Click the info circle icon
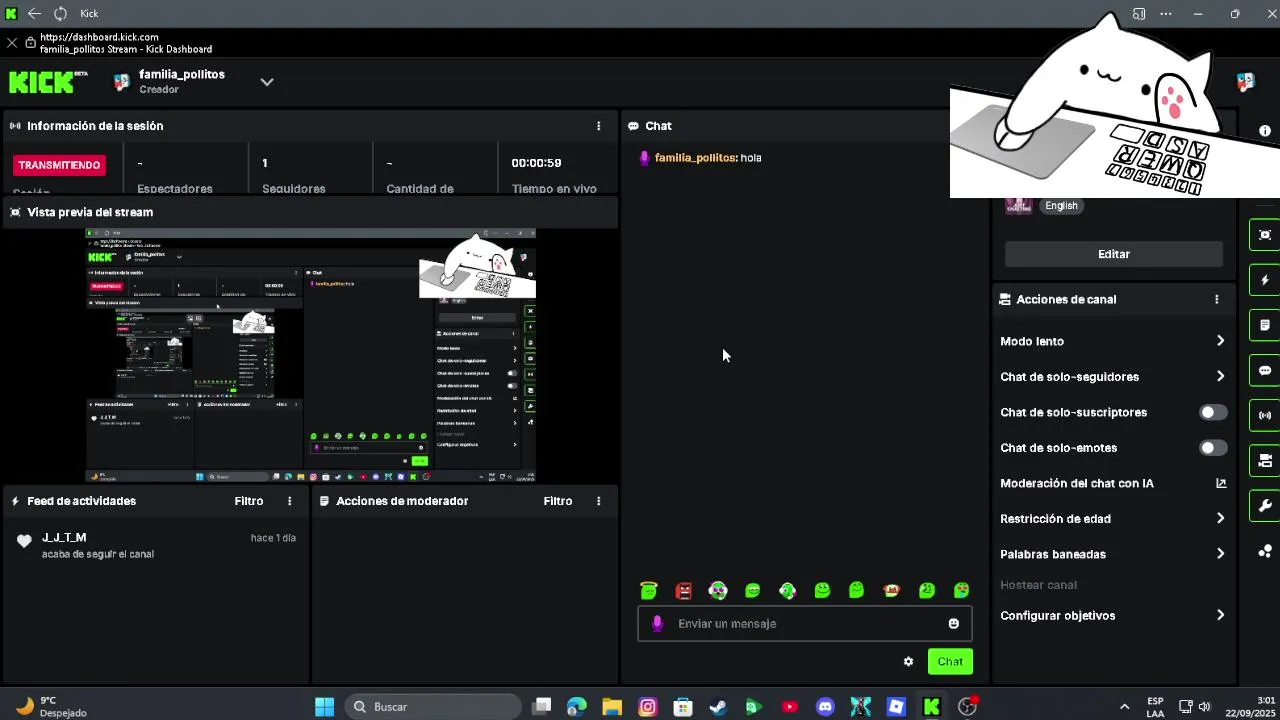 1265,131
